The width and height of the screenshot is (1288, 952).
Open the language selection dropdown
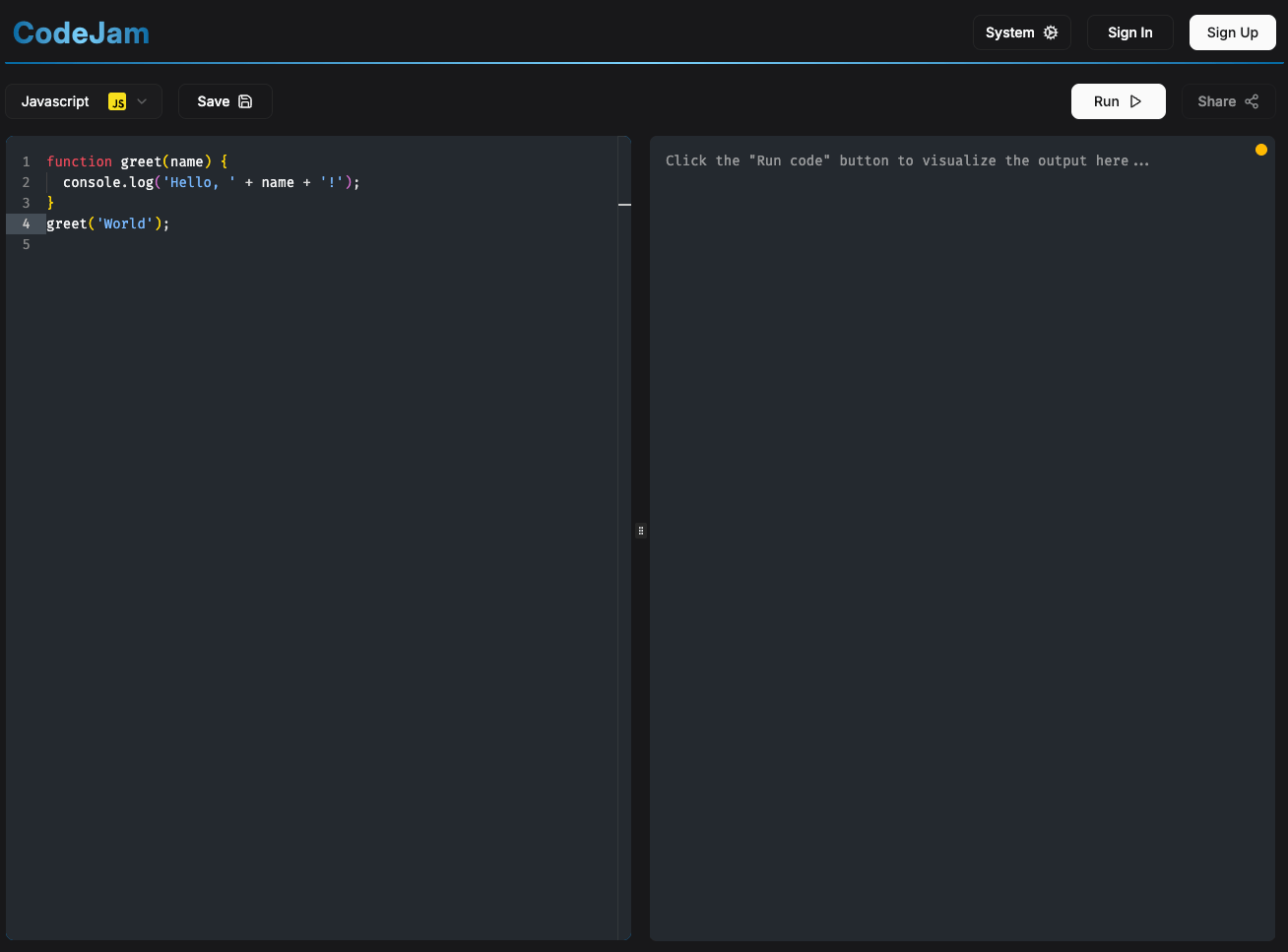coord(84,101)
